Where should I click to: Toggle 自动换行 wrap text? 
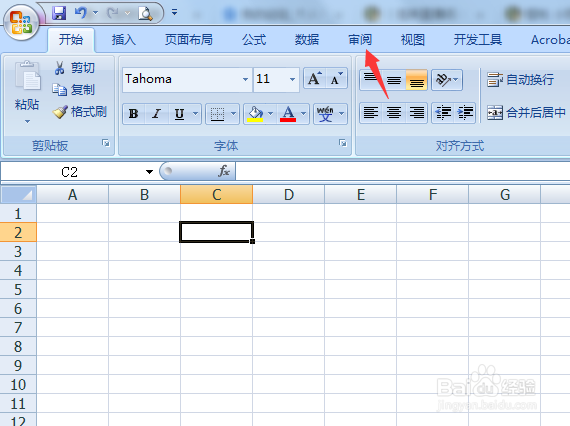tap(521, 80)
